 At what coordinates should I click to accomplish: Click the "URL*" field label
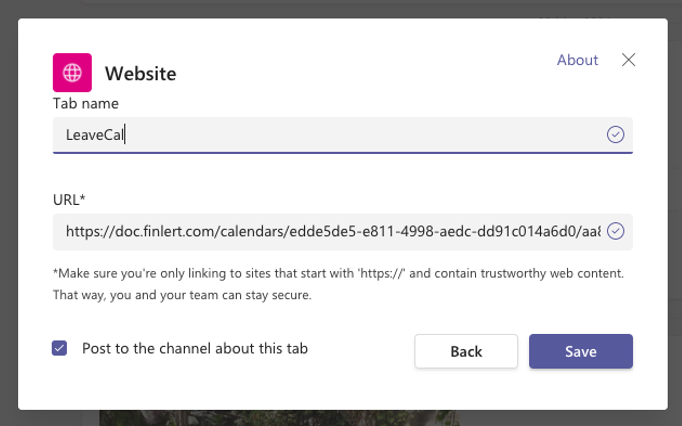[x=68, y=200]
